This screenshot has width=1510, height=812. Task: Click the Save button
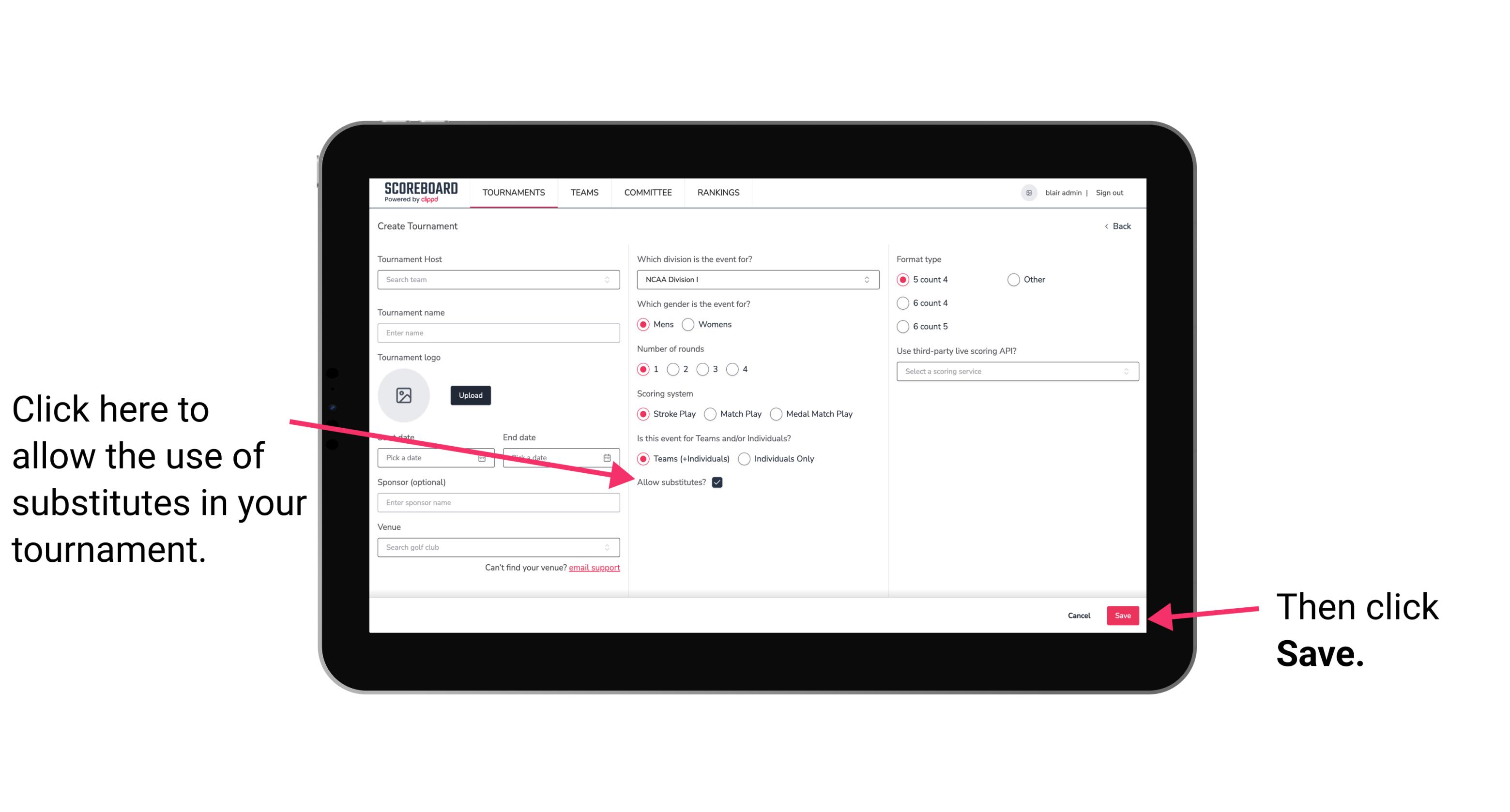pos(1123,614)
